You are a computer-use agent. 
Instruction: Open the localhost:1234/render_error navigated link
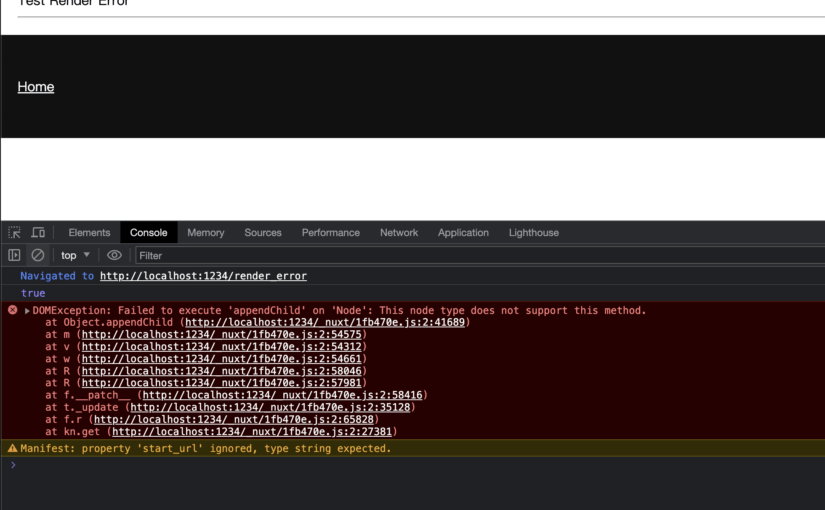(x=203, y=276)
